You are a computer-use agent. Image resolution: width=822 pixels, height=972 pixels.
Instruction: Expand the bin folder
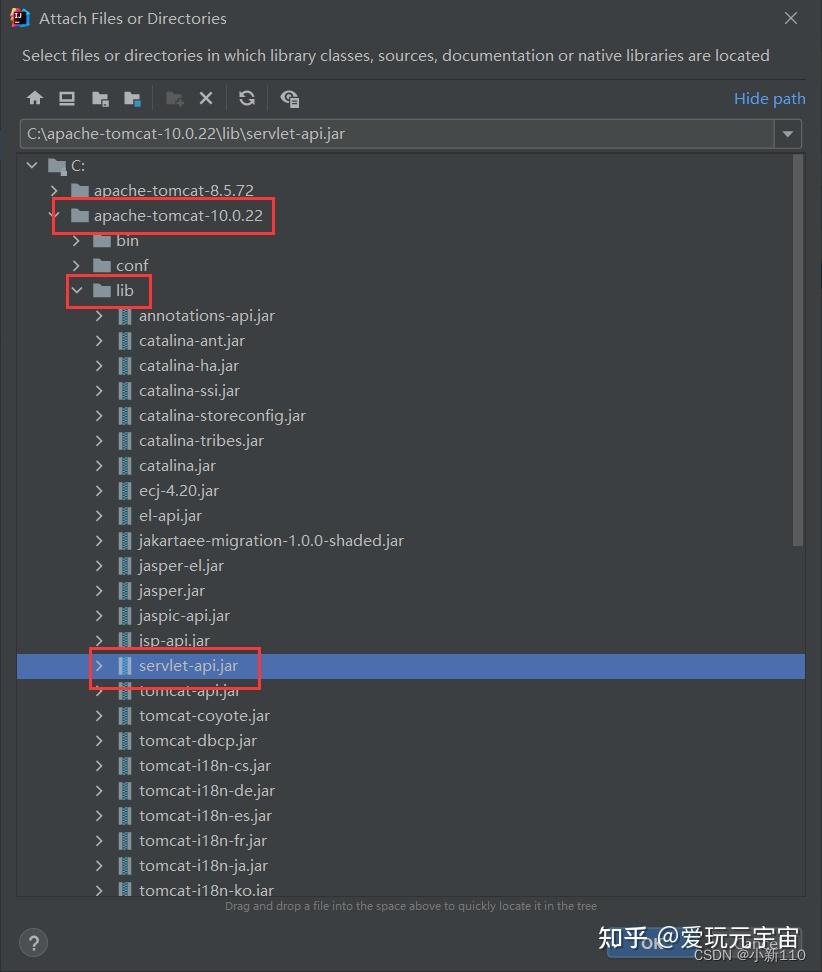click(x=76, y=240)
